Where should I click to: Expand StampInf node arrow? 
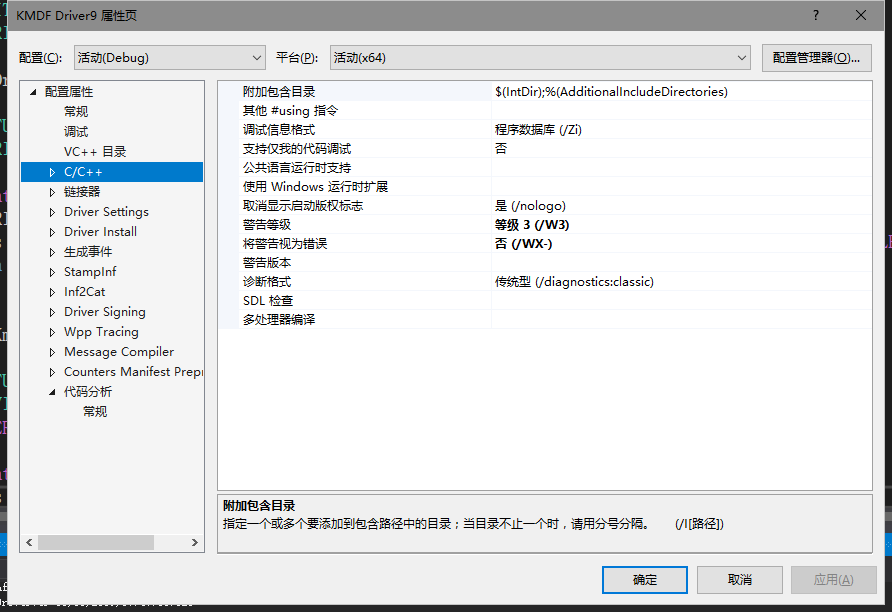[52, 272]
